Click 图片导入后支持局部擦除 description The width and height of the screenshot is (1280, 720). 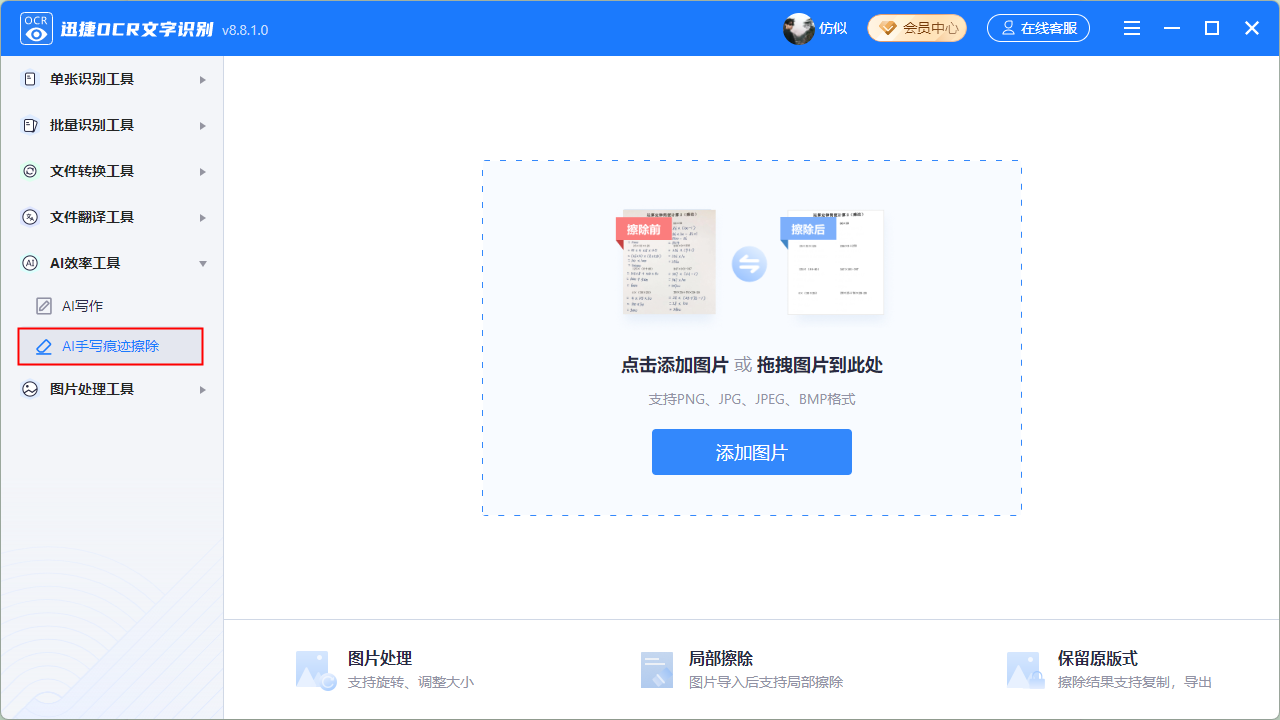tap(766, 682)
